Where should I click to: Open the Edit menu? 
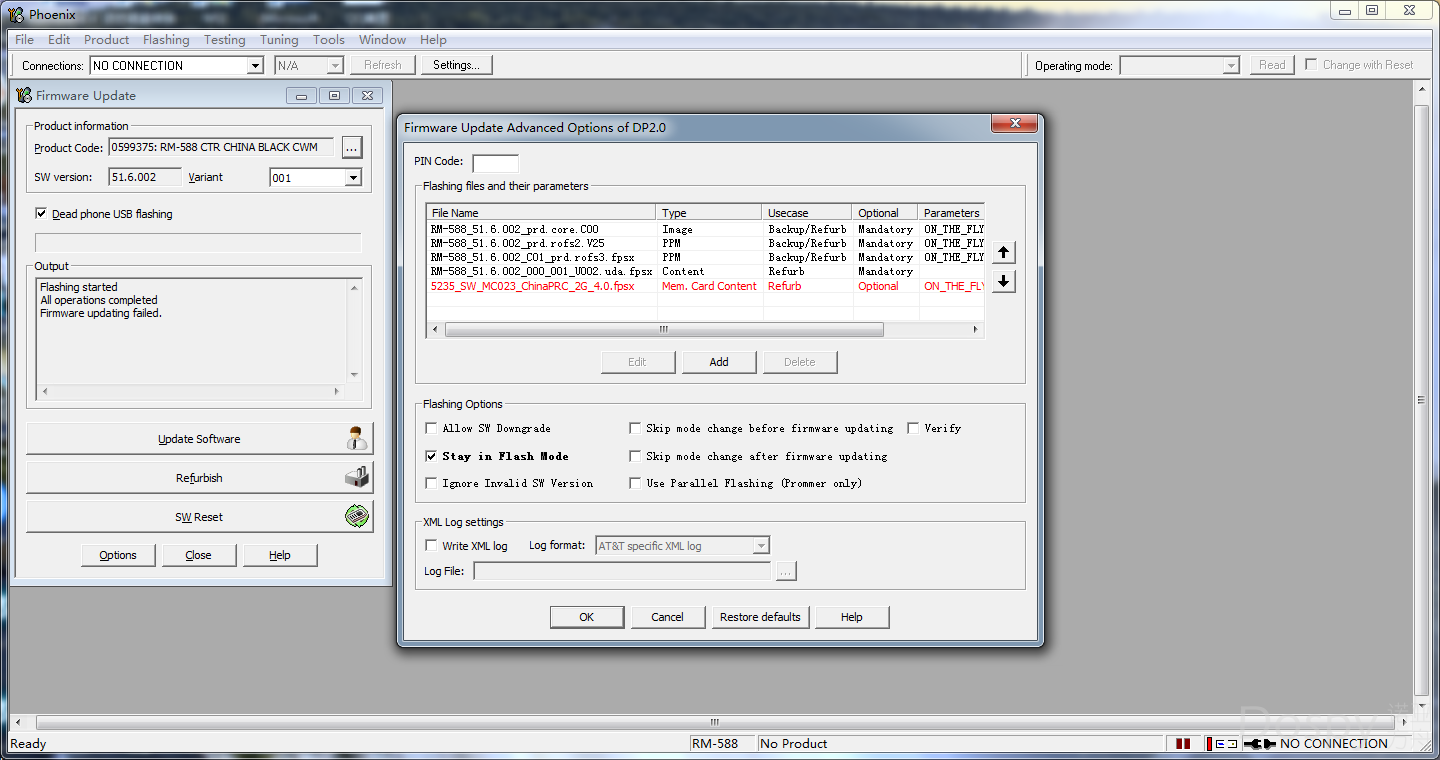click(59, 40)
